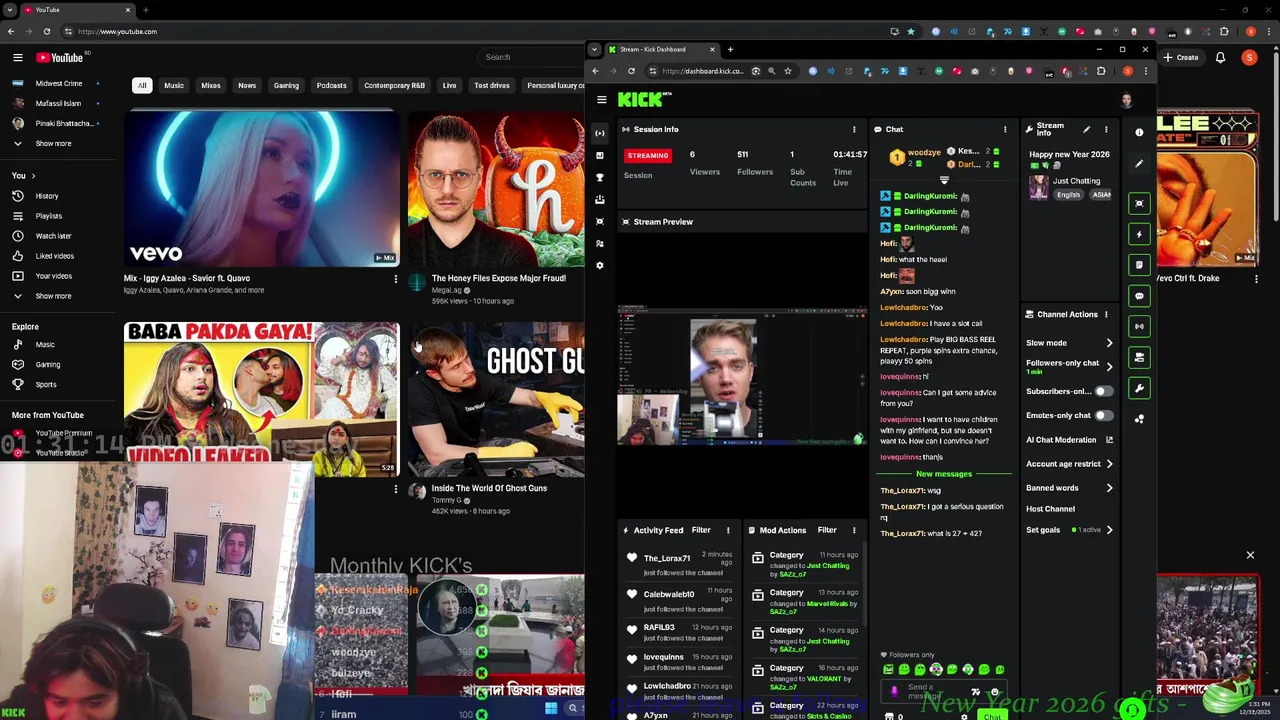Expand Account age restrict options
The image size is (1280, 720).
coord(1109,464)
